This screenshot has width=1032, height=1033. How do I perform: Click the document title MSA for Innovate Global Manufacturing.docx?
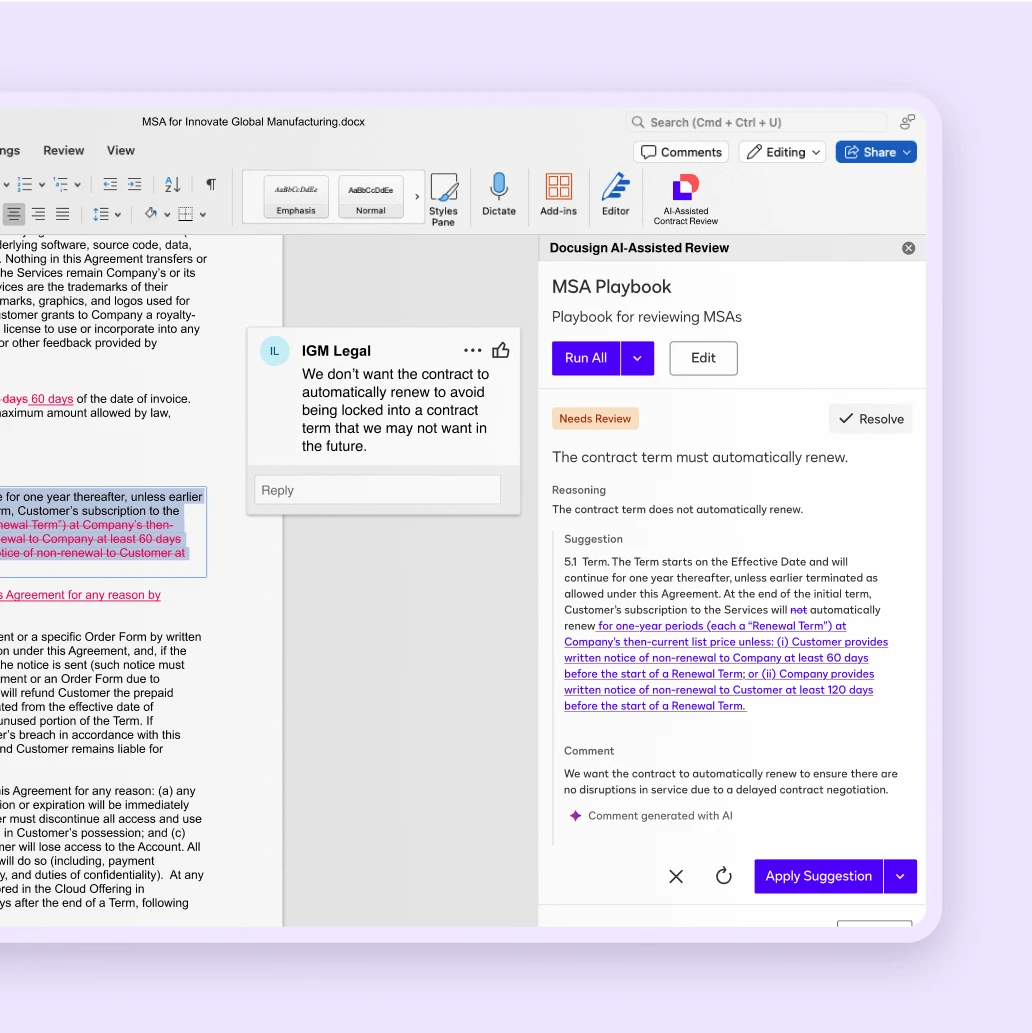point(253,122)
